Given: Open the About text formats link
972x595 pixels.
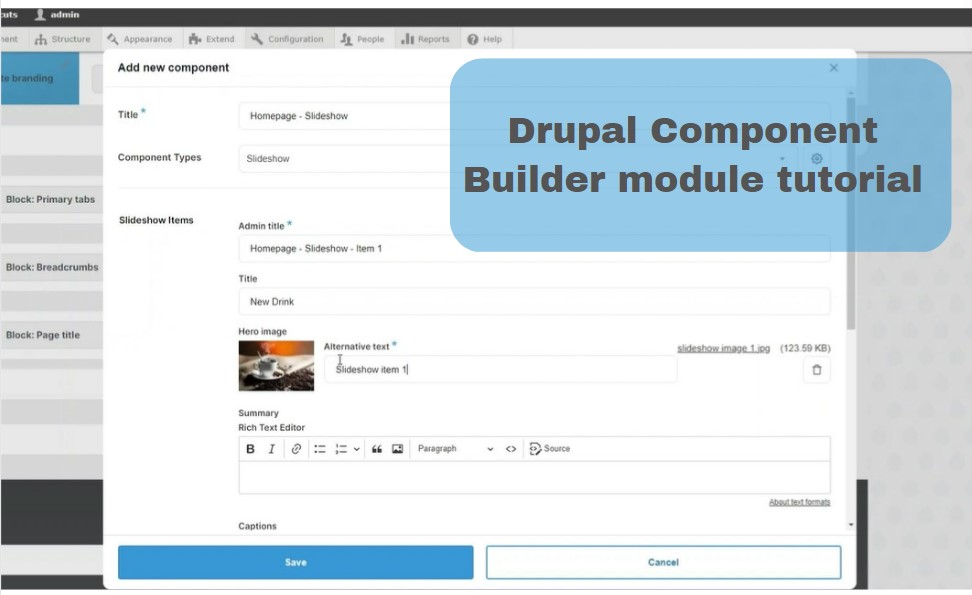Looking at the screenshot, I should click(799, 502).
